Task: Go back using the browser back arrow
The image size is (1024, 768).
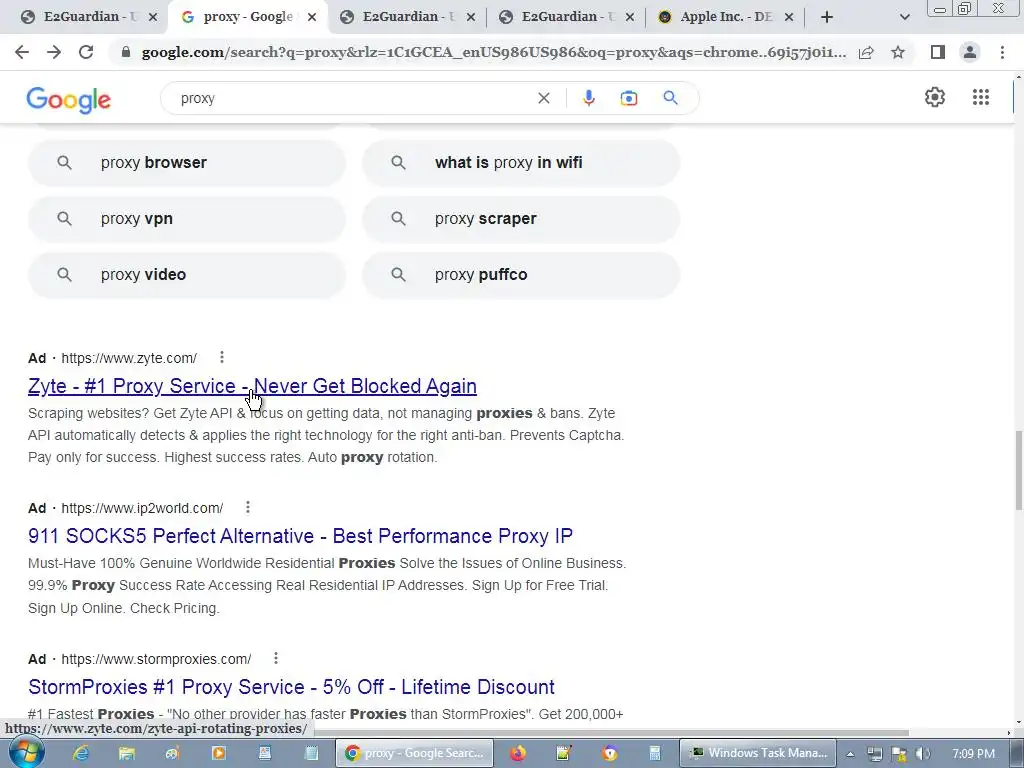Action: pyautogui.click(x=22, y=52)
